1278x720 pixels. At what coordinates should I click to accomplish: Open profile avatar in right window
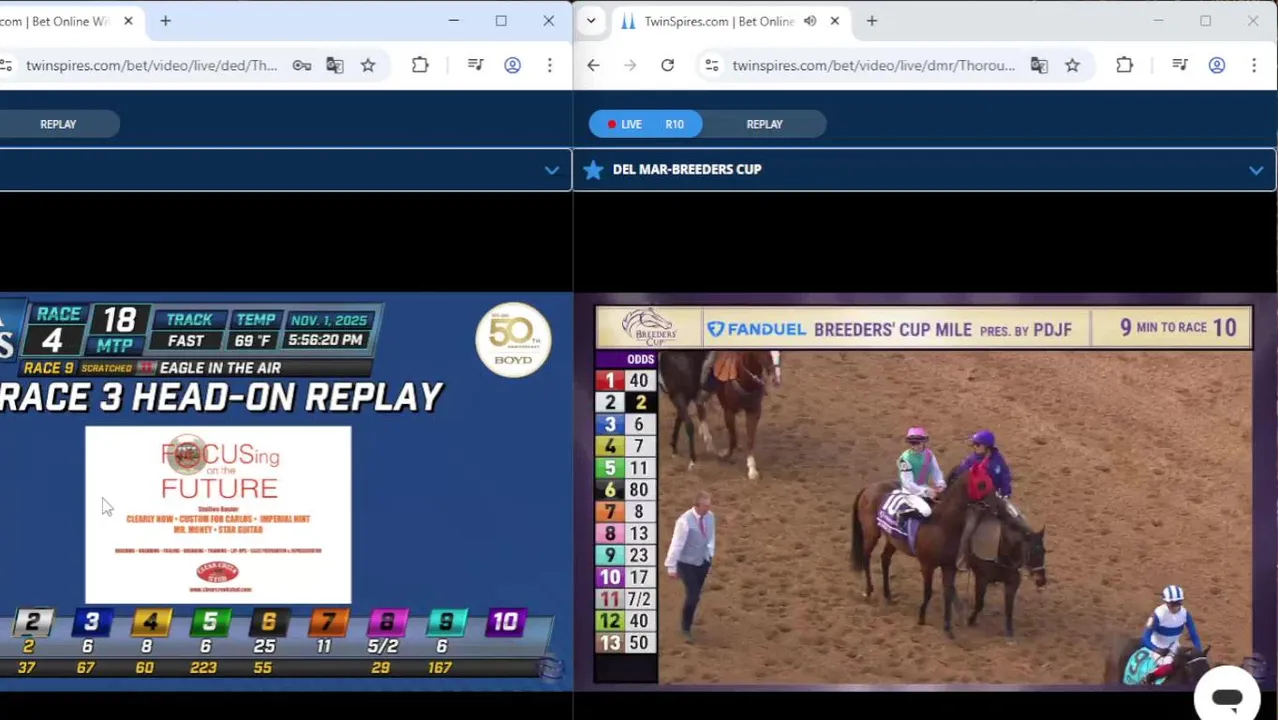coord(1216,65)
